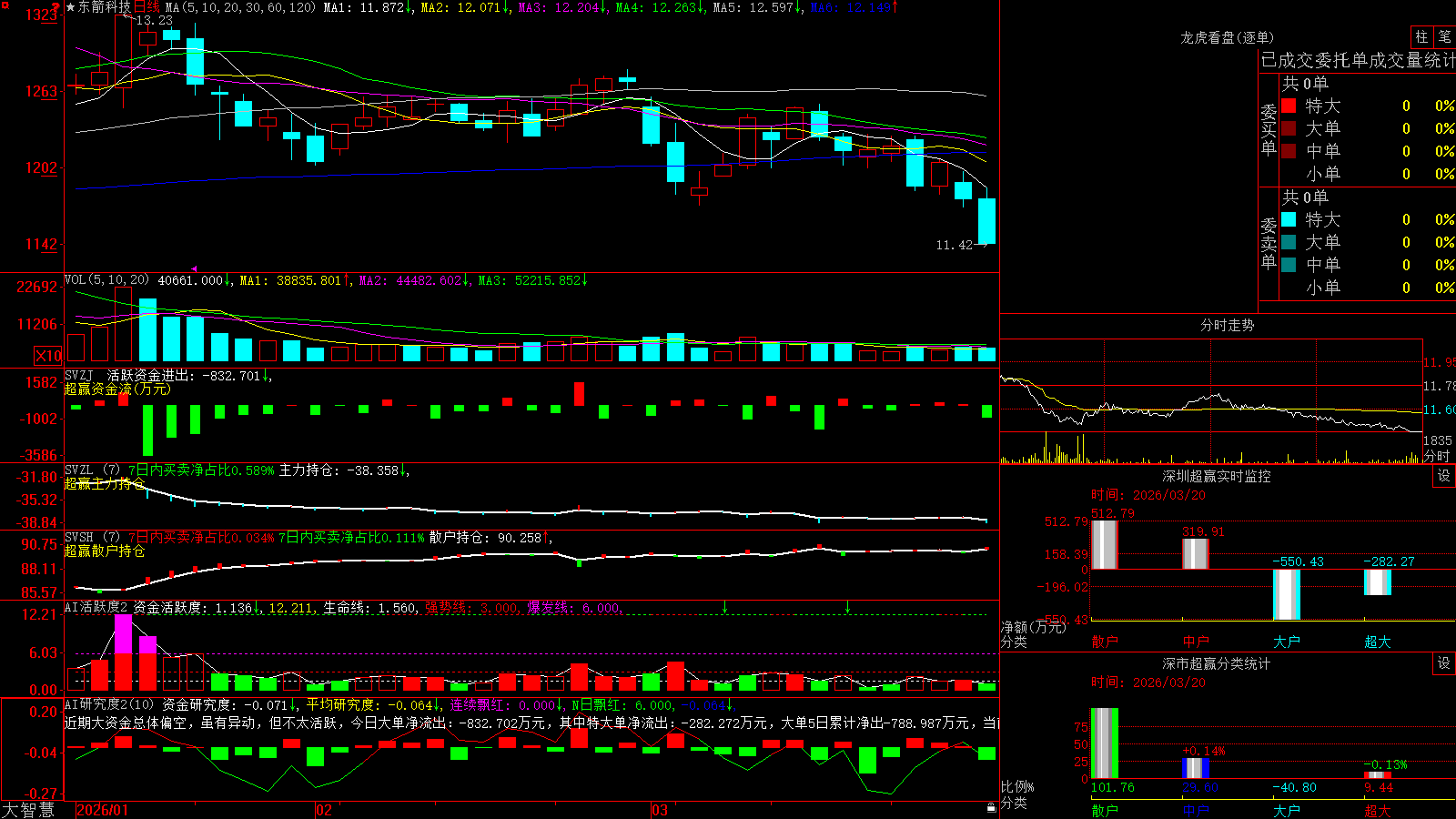Screen dimensions: 1456x819
Task: Click the 小单 row under 委卖单
Action: (x=1368, y=288)
